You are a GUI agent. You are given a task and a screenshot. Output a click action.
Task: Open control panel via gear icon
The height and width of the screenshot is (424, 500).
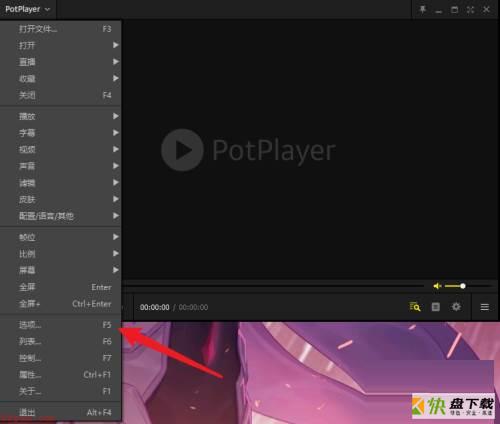pos(456,307)
